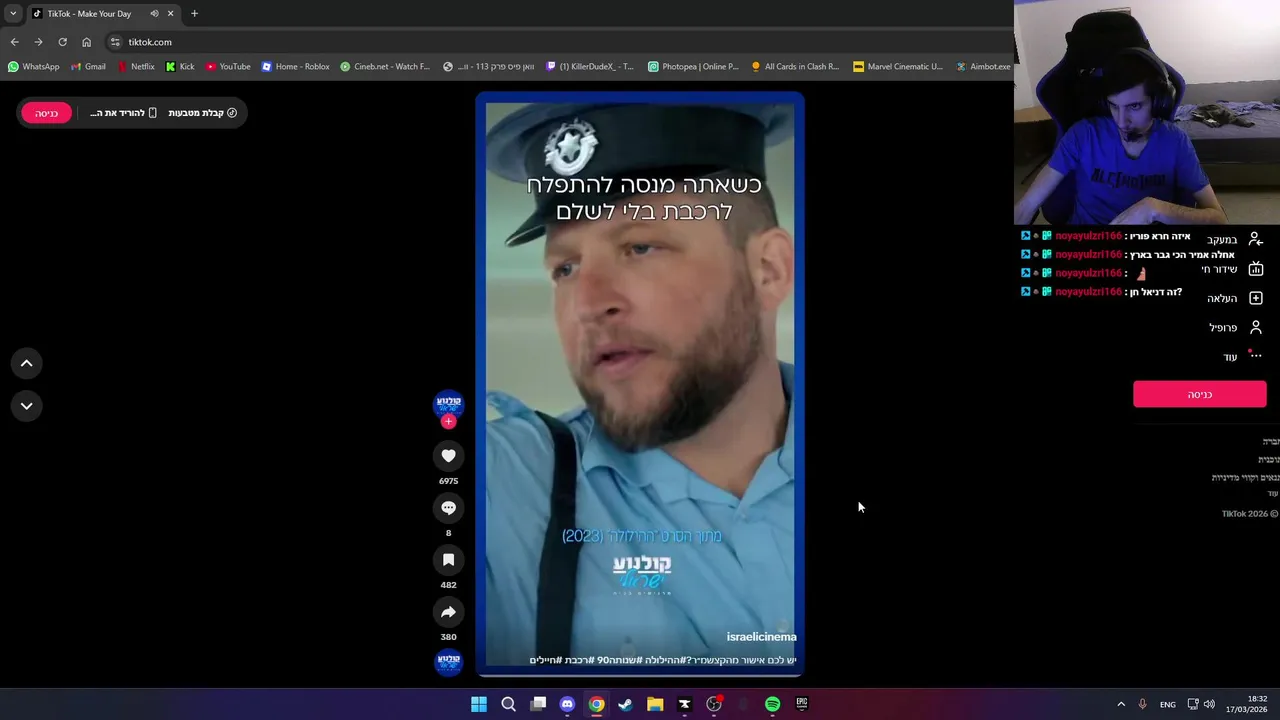Screen dimensions: 1280x720
Task: Open the WhatsApp bookmark
Action: 34,67
